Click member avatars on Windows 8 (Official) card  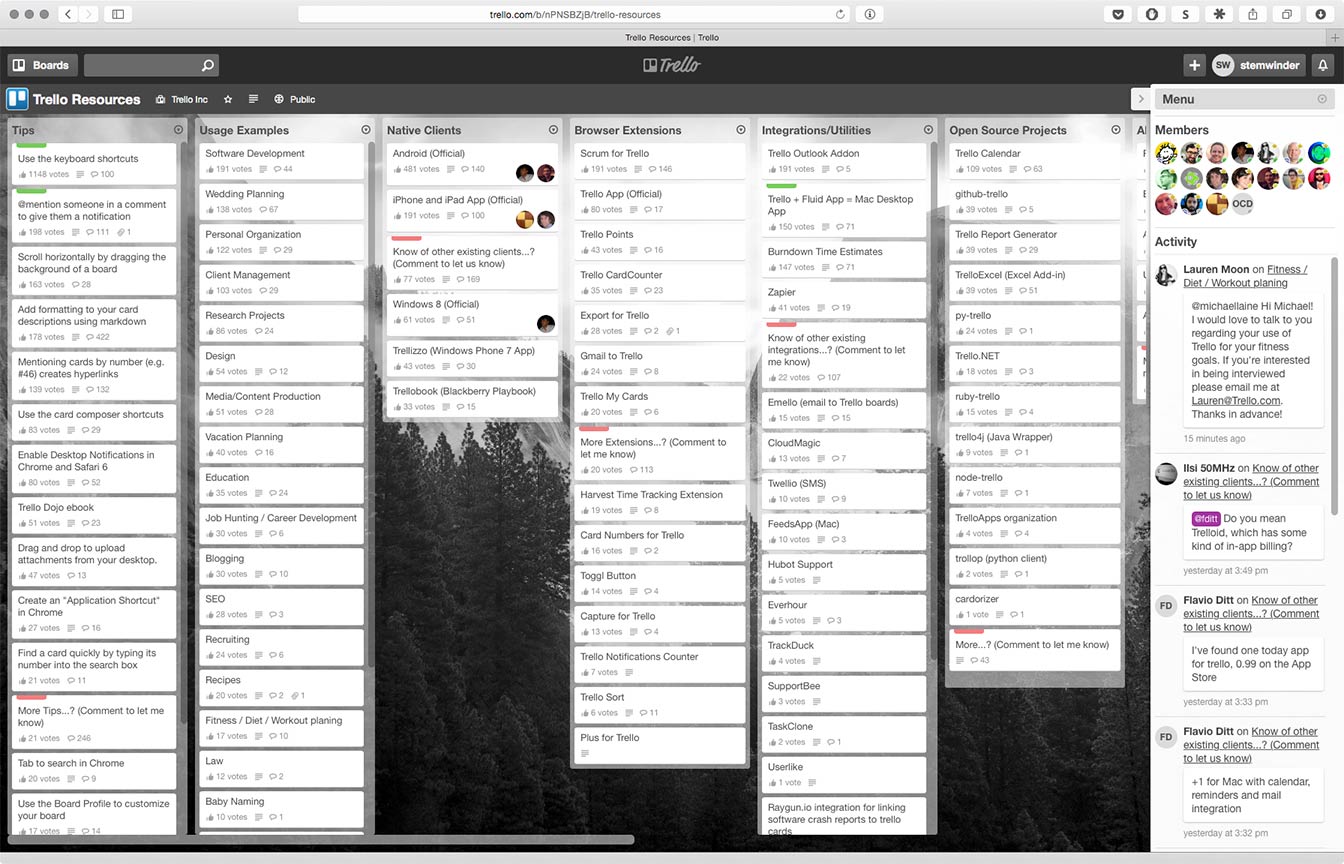coord(546,323)
